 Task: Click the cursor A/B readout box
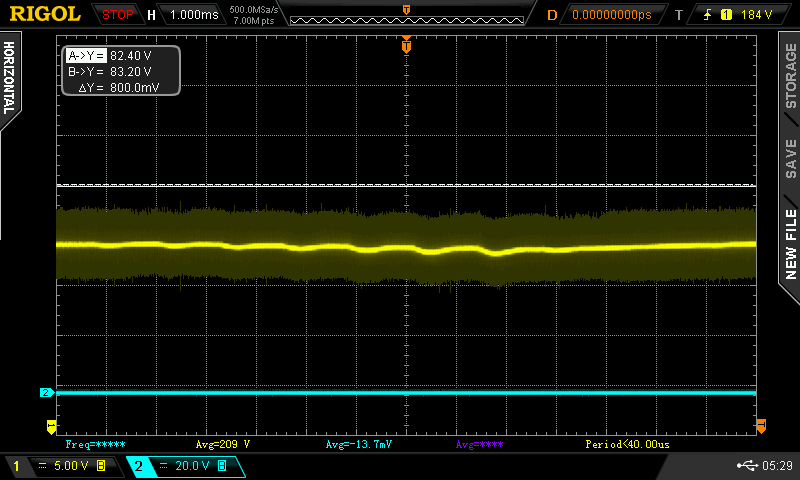click(121, 71)
